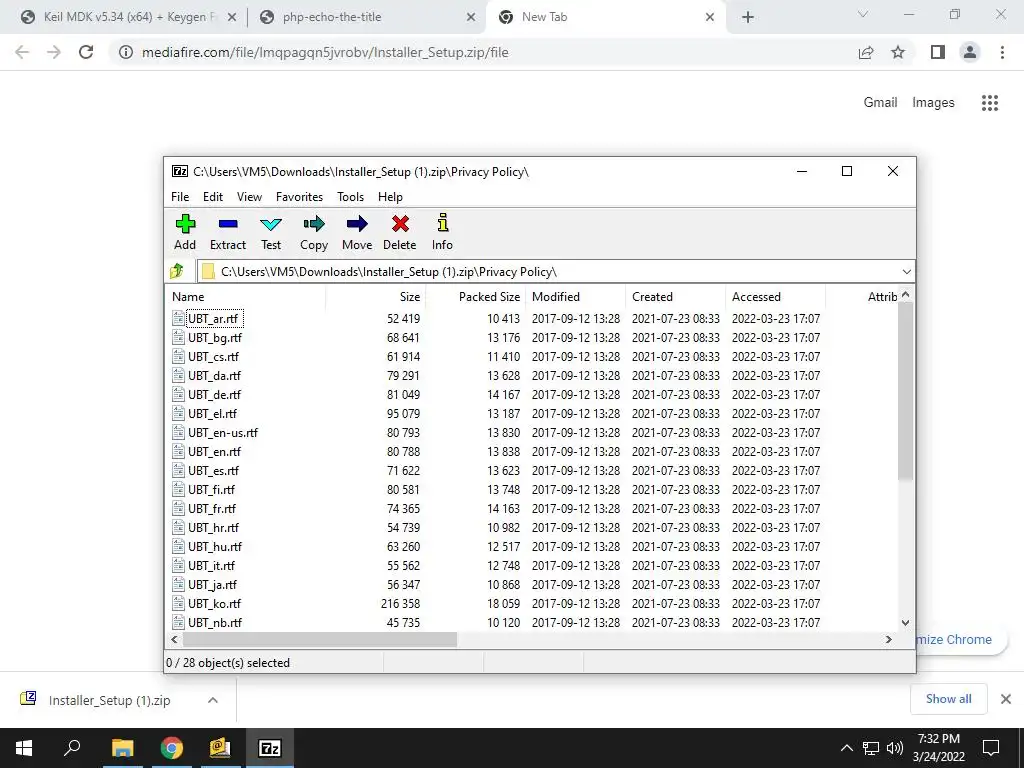This screenshot has width=1024, height=768.
Task: Open a new Chrome tab with plus button
Action: click(x=748, y=17)
